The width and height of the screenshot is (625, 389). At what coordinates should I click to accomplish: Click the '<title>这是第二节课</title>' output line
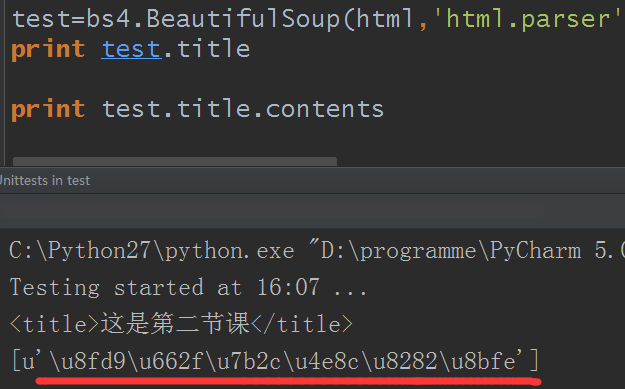point(181,323)
